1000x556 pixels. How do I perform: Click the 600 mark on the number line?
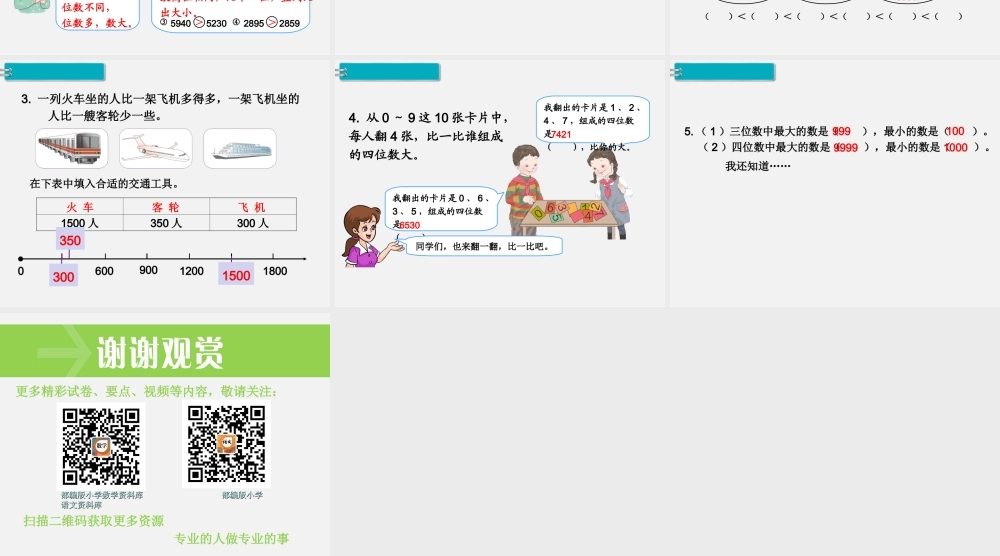104,271
